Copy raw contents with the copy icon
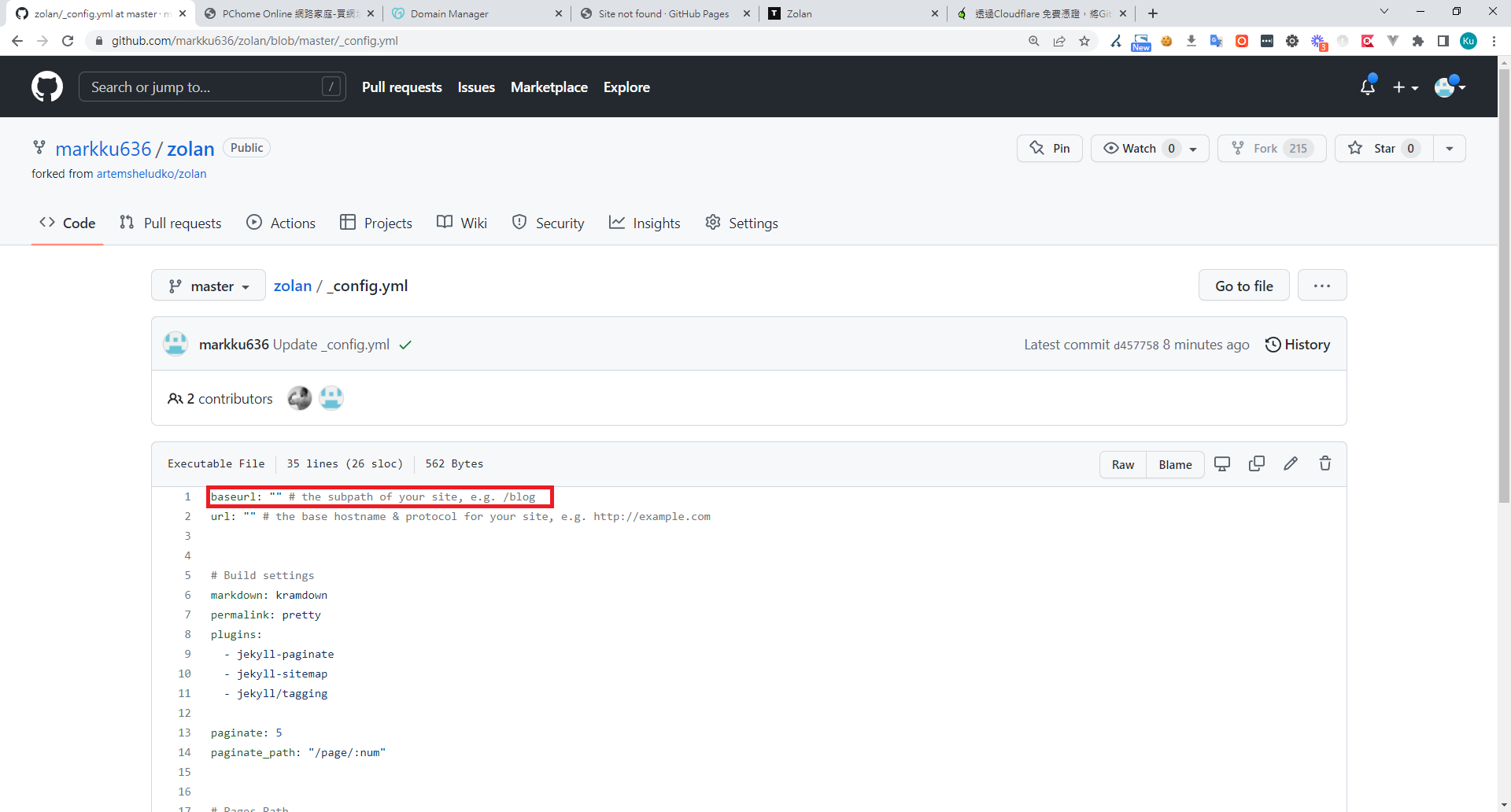The width and height of the screenshot is (1511, 812). coord(1257,464)
